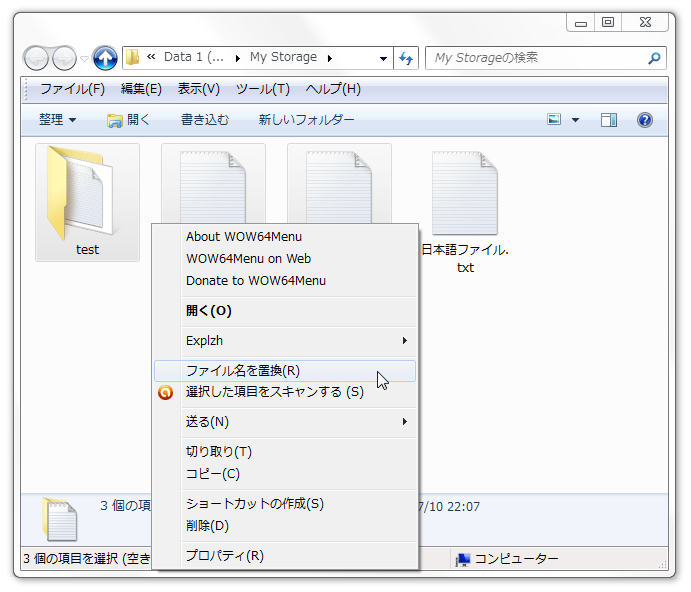Click the address bar folder icon
The image size is (691, 592).
[132, 57]
